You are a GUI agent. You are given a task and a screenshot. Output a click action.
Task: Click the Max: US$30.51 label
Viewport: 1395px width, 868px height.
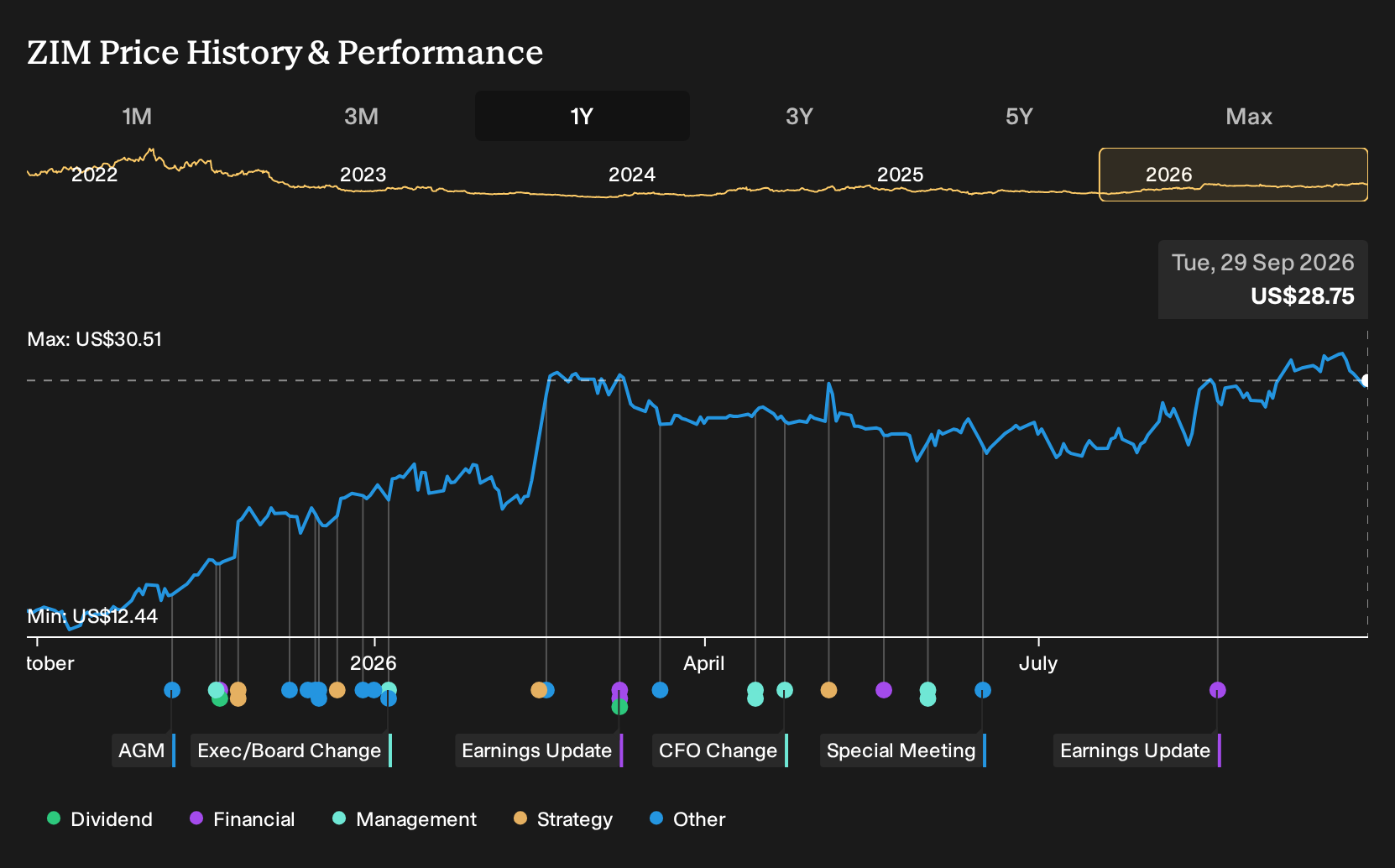pyautogui.click(x=95, y=339)
